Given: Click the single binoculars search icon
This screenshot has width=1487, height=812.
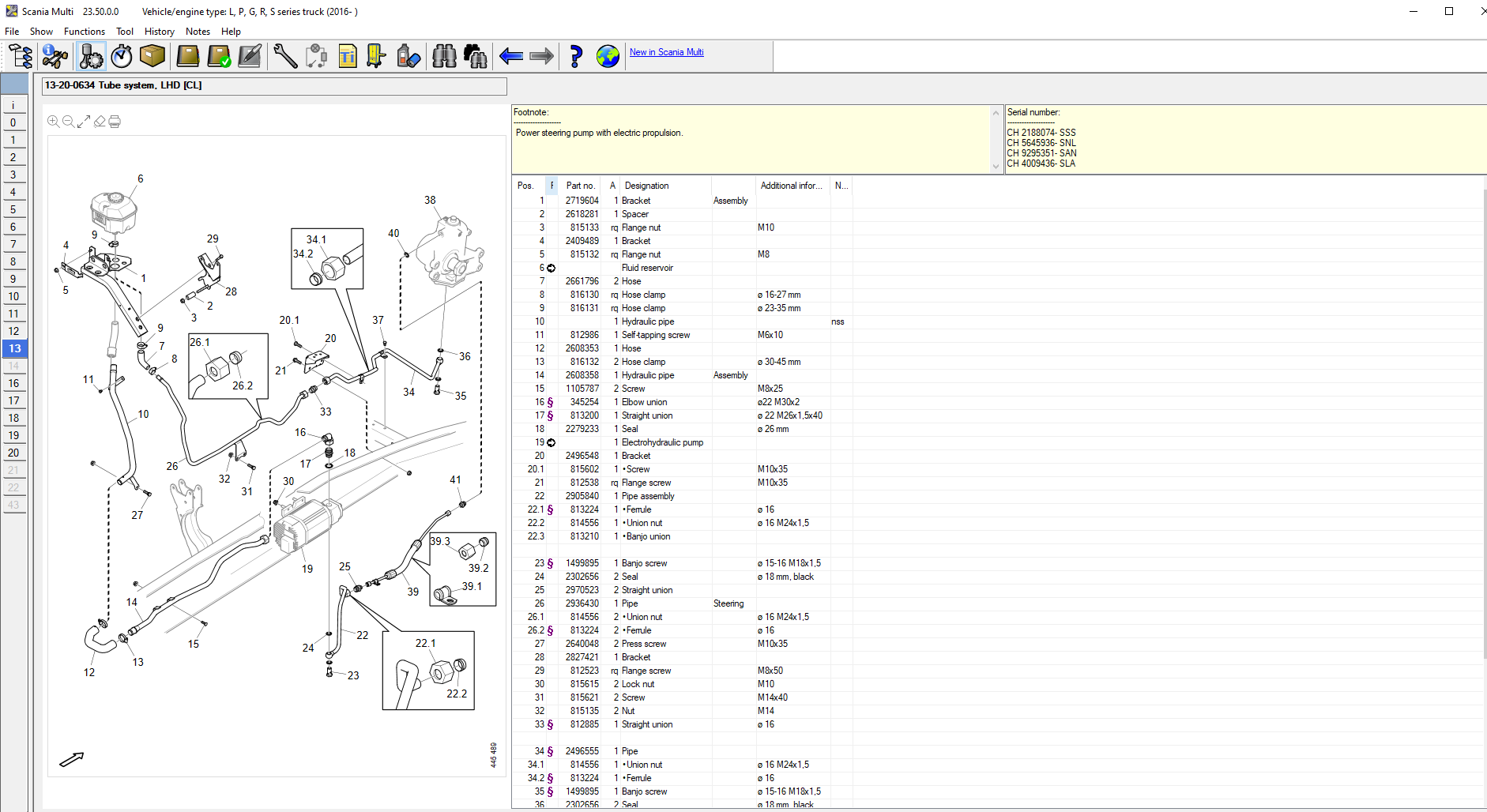Looking at the screenshot, I should pos(445,56).
